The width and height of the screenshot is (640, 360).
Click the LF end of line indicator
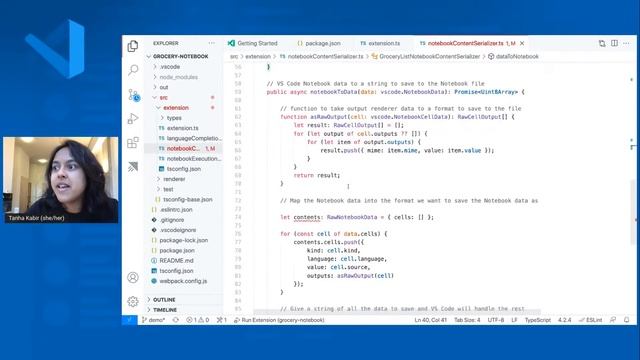[x=514, y=320]
